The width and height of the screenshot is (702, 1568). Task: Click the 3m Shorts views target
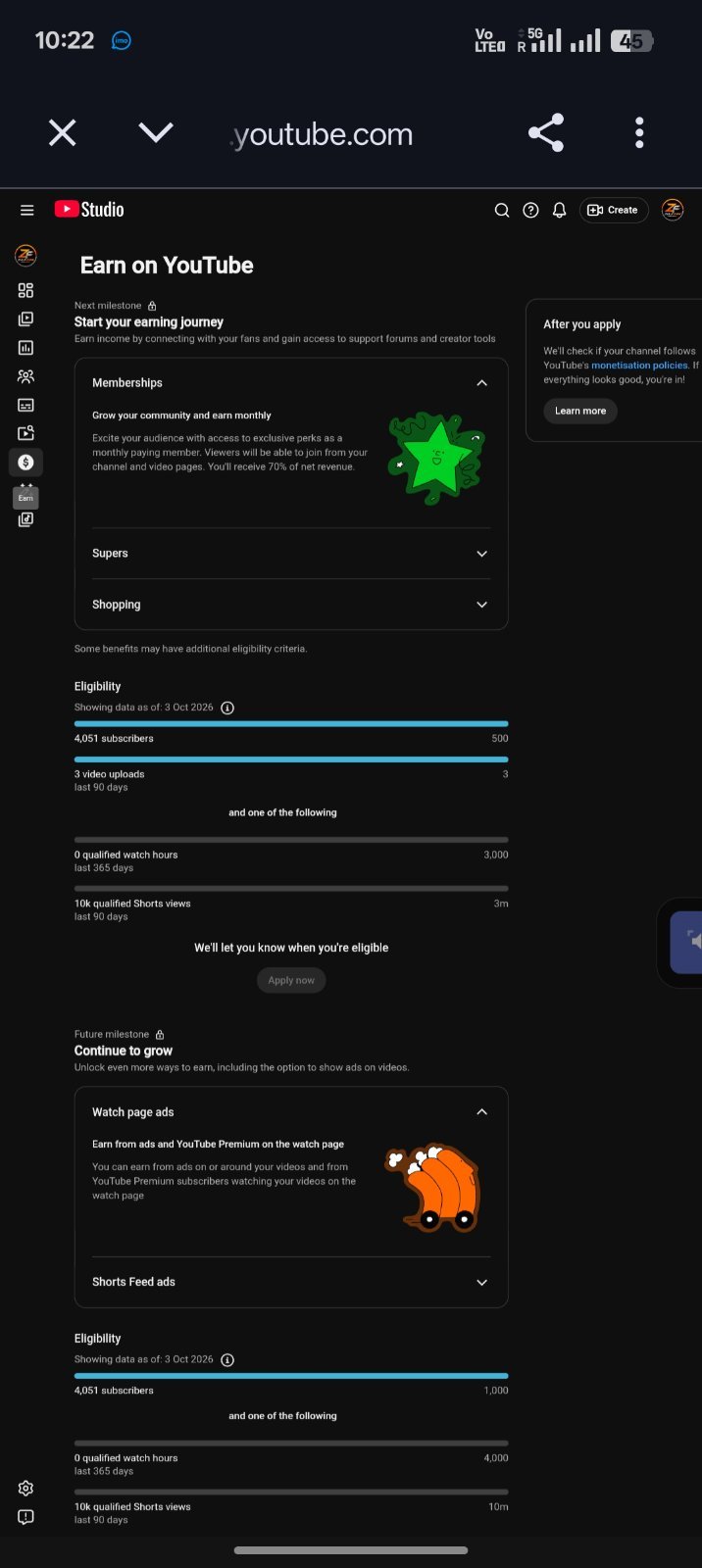[x=501, y=904]
